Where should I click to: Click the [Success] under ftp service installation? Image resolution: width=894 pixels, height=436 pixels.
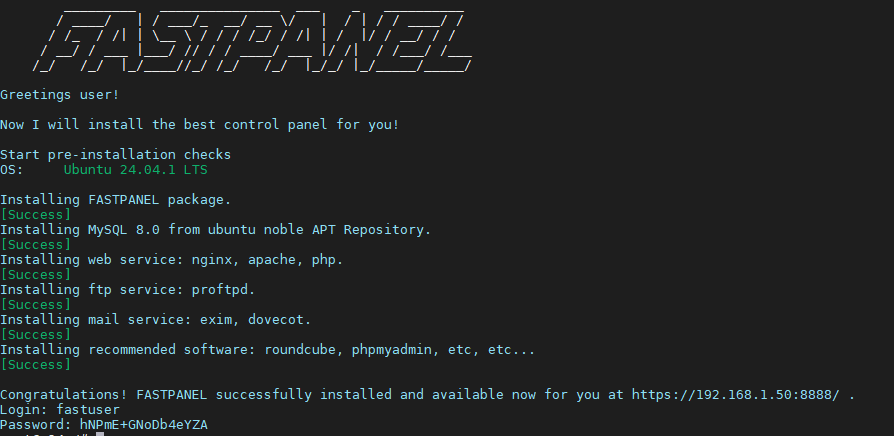click(x=35, y=304)
